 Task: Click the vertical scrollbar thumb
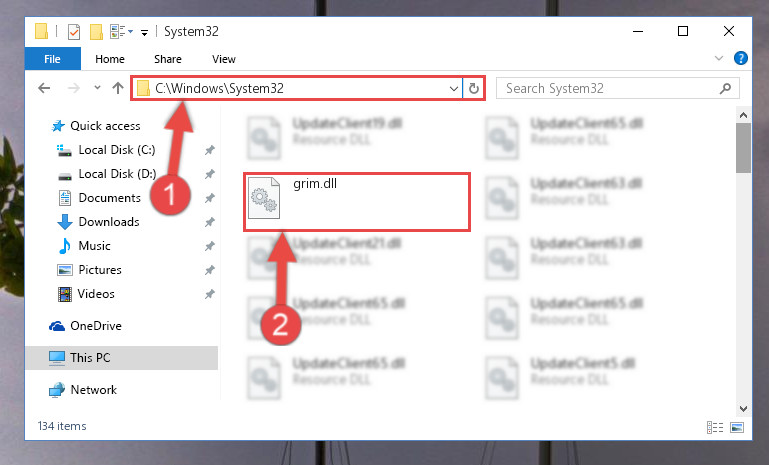pyautogui.click(x=743, y=148)
